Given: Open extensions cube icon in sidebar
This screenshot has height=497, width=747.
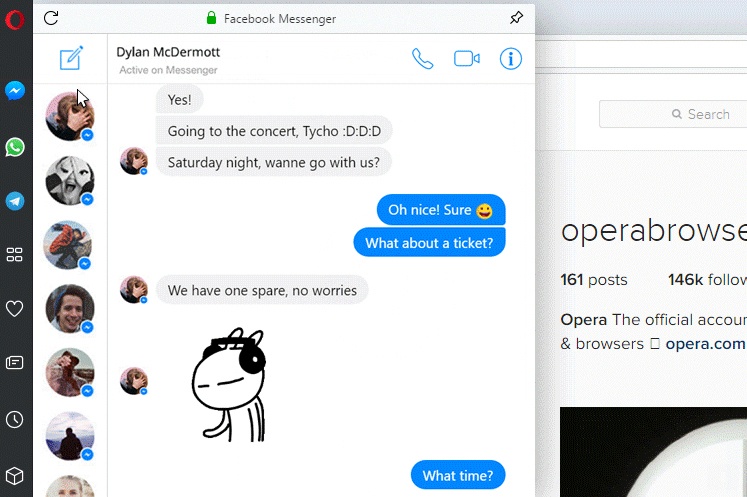Looking at the screenshot, I should point(14,476).
